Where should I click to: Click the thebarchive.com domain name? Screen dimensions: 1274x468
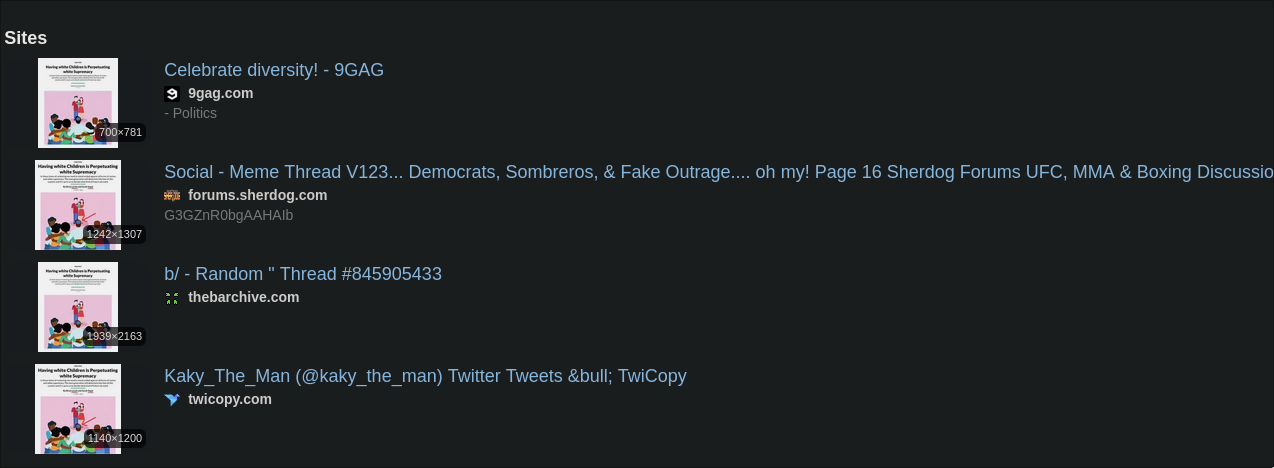coord(243,298)
